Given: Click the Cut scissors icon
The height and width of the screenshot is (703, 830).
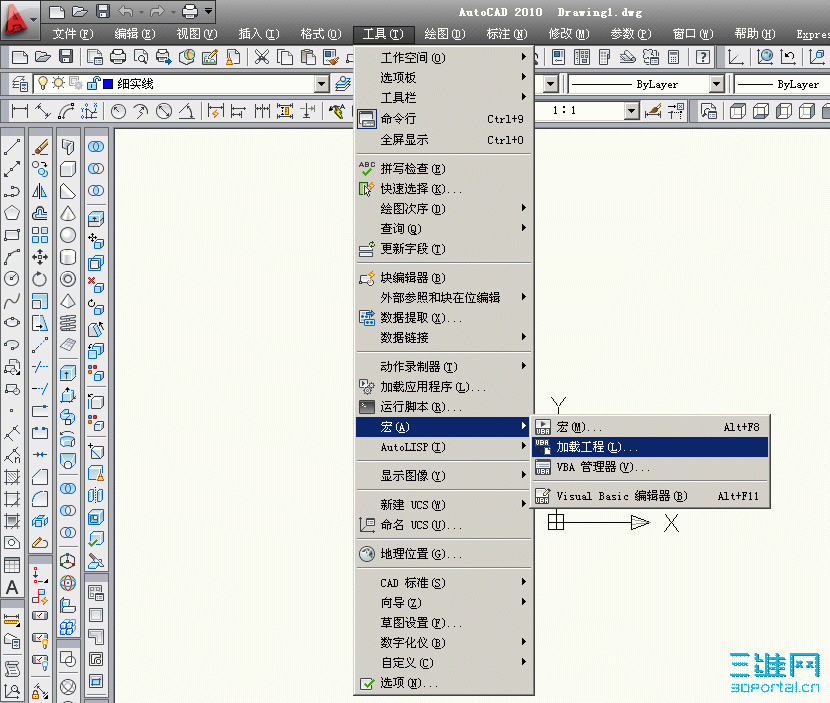Looking at the screenshot, I should tap(262, 57).
